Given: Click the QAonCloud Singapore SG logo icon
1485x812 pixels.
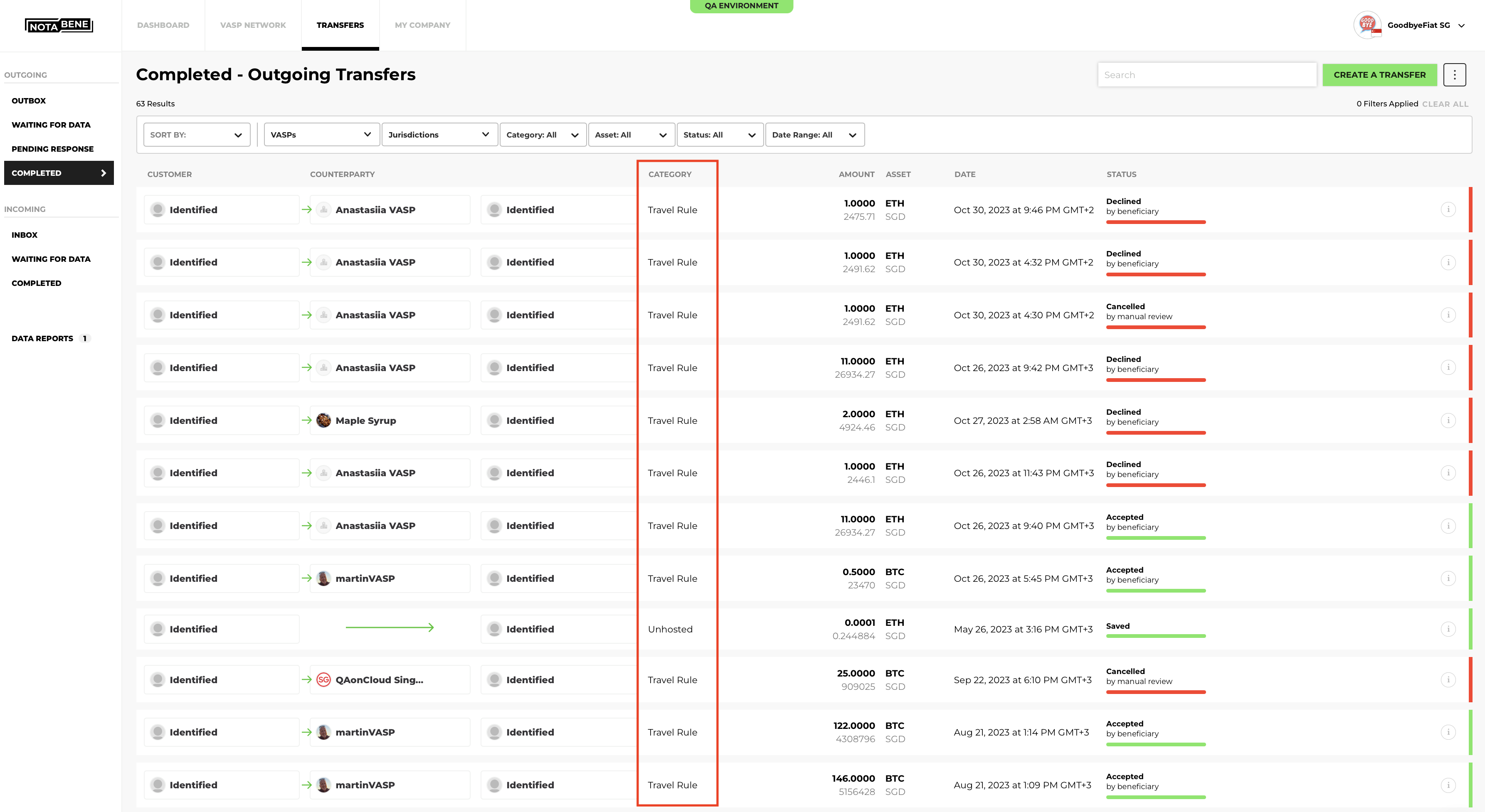Looking at the screenshot, I should point(324,679).
